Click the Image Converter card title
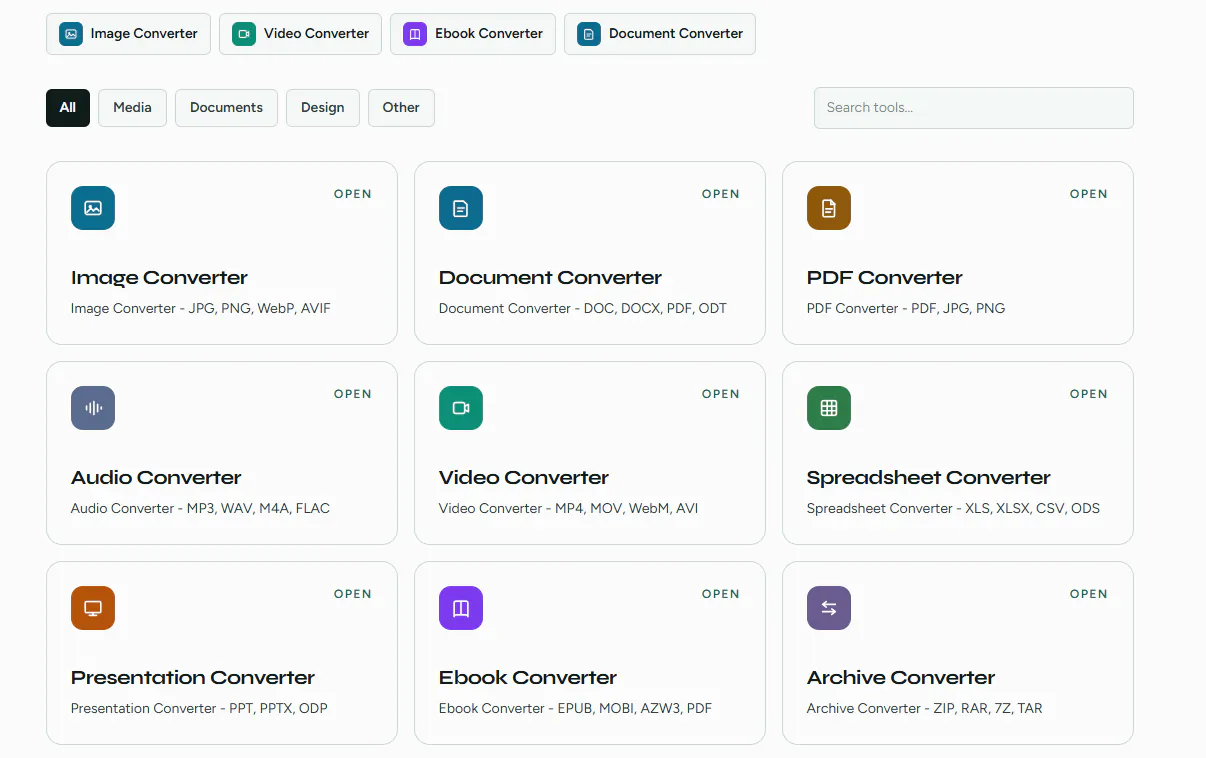This screenshot has height=758, width=1206. tap(159, 278)
